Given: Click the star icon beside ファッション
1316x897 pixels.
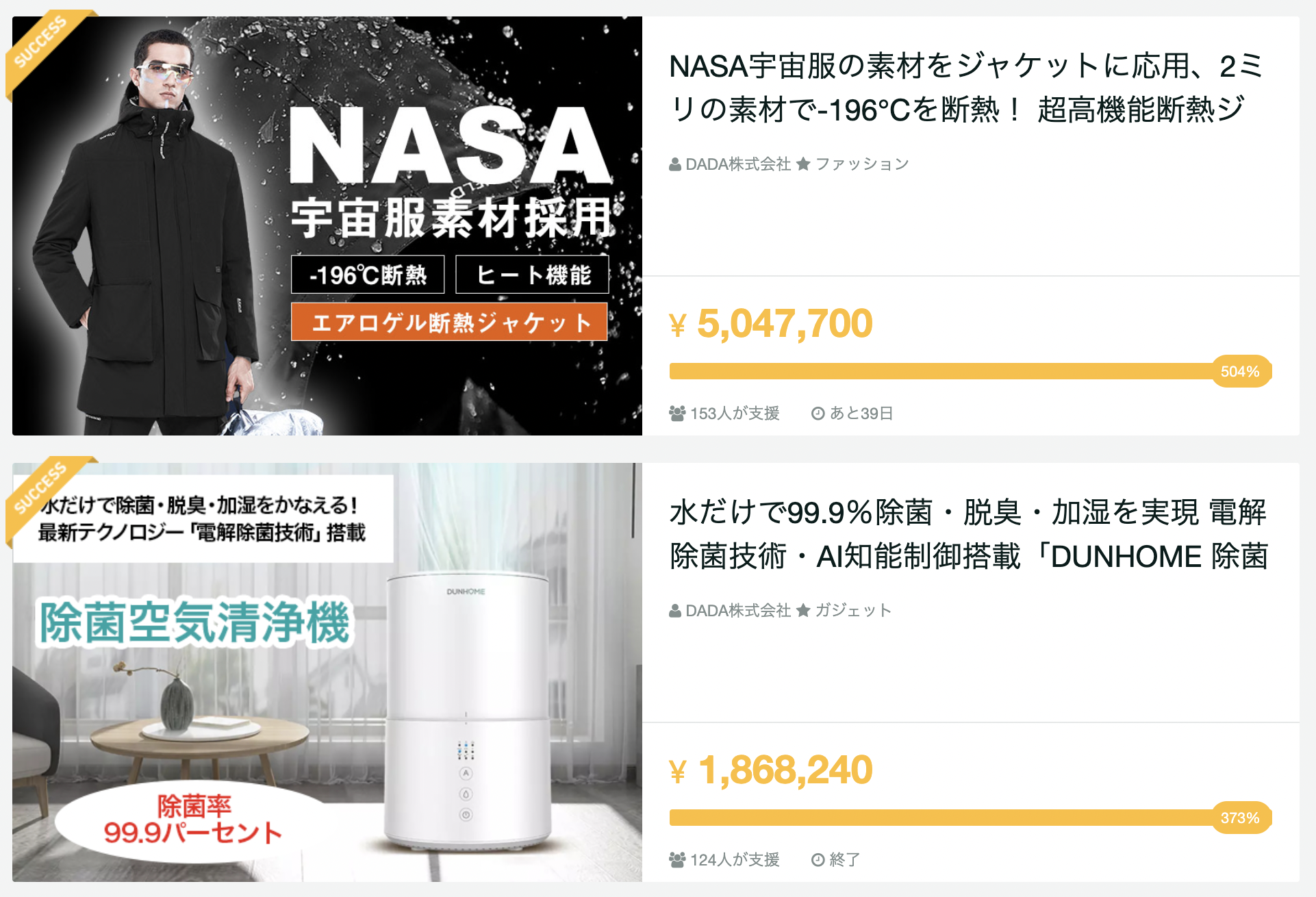Looking at the screenshot, I should click(x=803, y=164).
